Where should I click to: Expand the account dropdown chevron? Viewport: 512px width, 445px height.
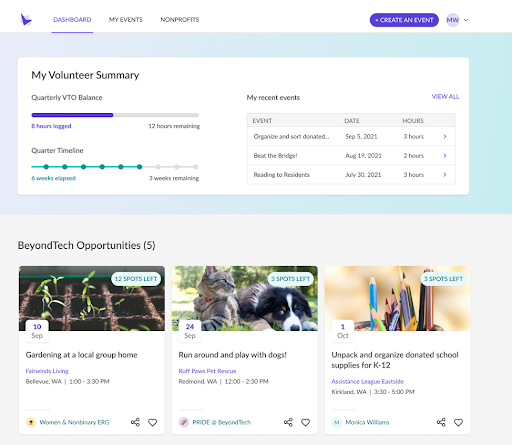coord(466,20)
